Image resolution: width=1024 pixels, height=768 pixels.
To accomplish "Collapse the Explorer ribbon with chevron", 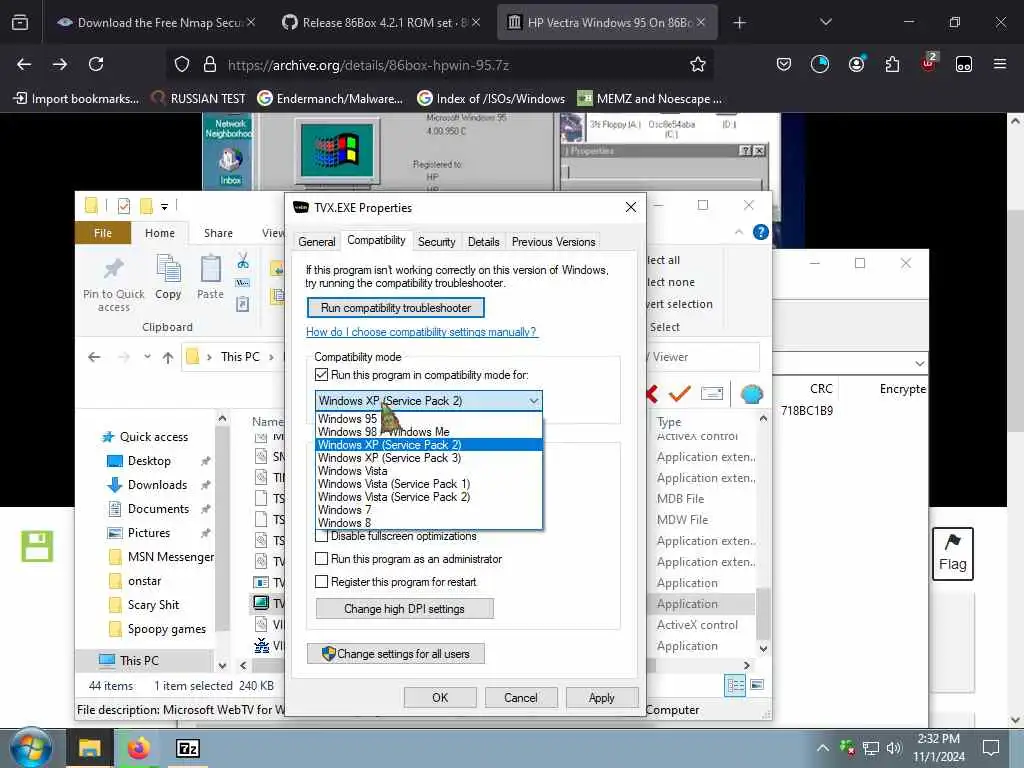I will point(739,232).
